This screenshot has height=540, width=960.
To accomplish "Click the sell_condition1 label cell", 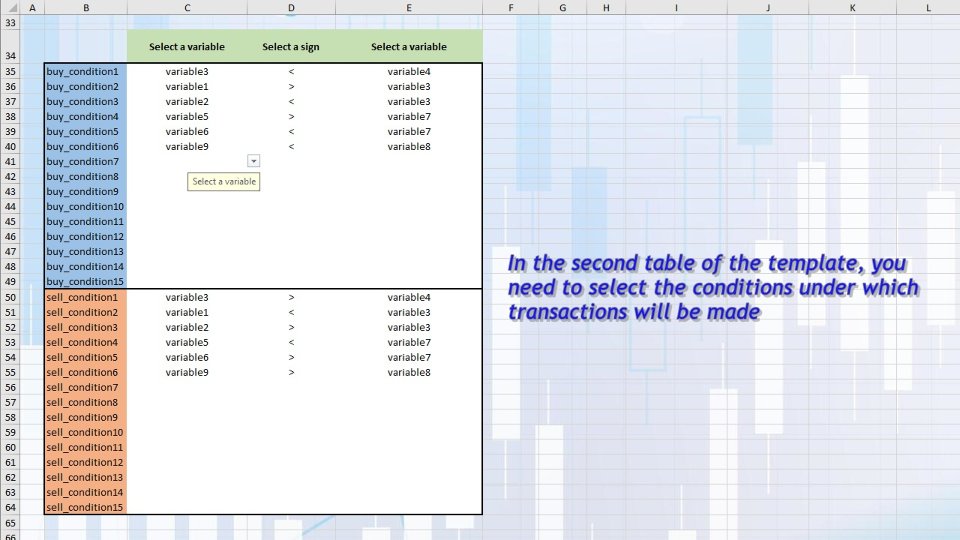I will pyautogui.click(x=86, y=298).
